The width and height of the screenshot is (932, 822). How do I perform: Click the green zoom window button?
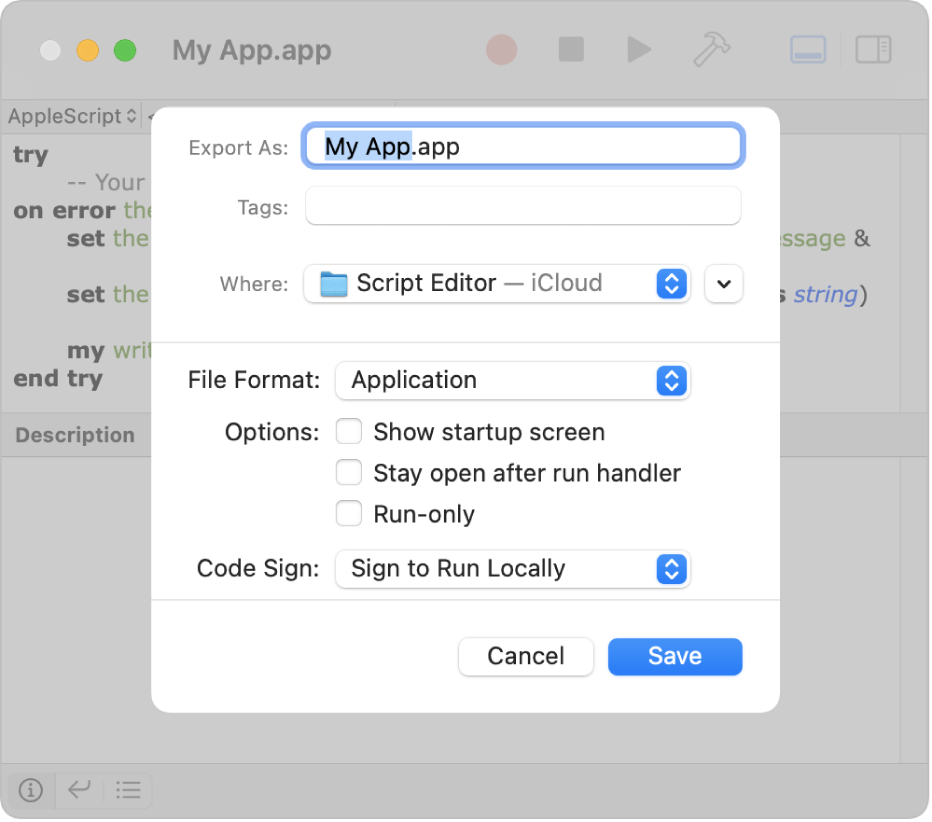click(125, 50)
